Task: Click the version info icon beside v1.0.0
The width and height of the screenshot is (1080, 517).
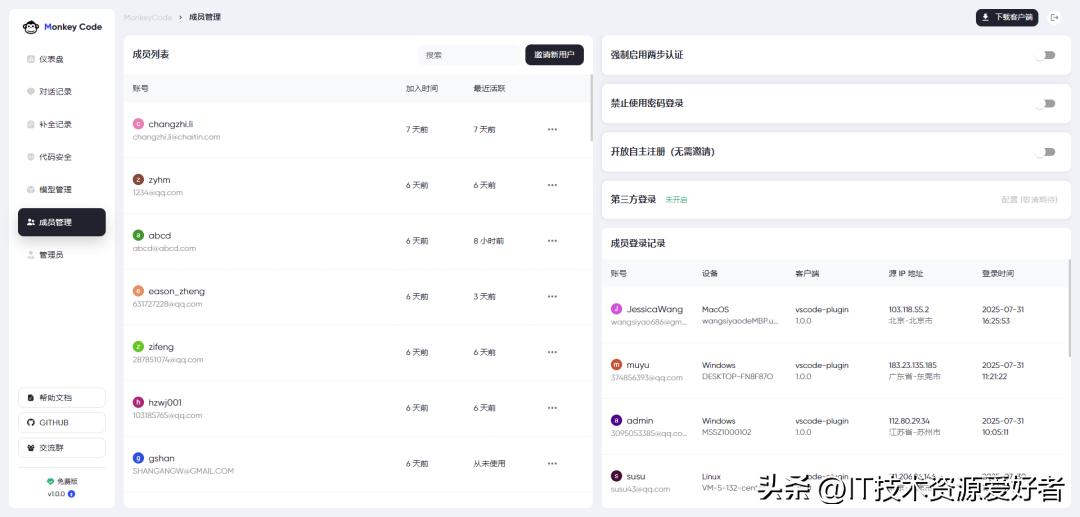Action: click(71, 494)
